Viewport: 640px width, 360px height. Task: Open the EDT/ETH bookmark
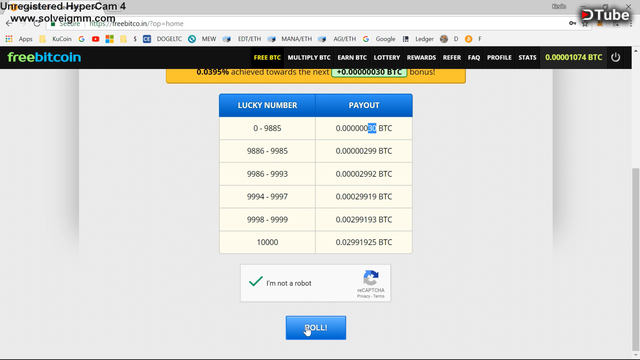pyautogui.click(x=249, y=39)
